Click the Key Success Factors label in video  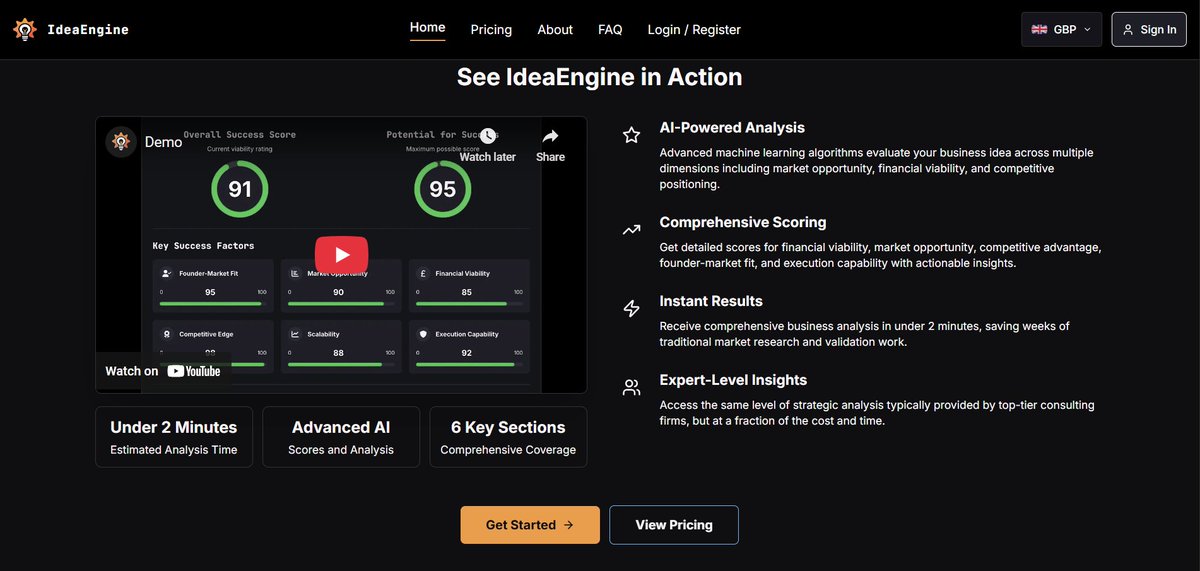point(203,245)
